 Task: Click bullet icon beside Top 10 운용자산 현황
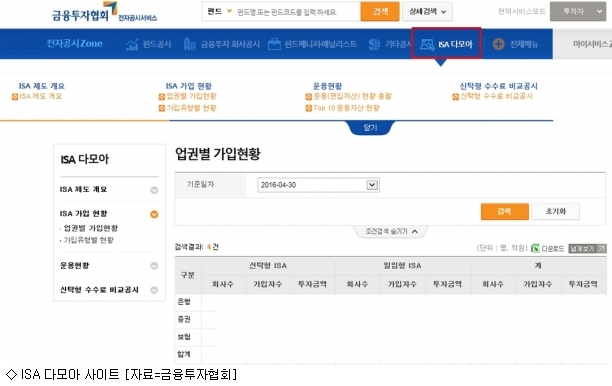click(309, 108)
